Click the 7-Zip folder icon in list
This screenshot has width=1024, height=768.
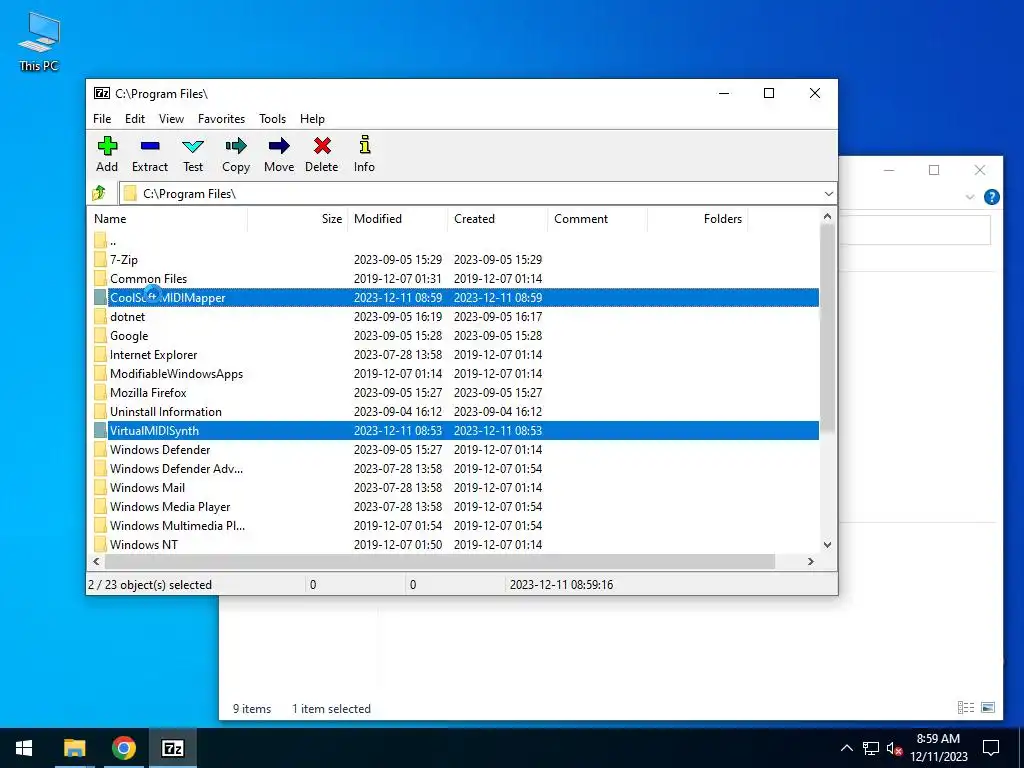click(100, 259)
